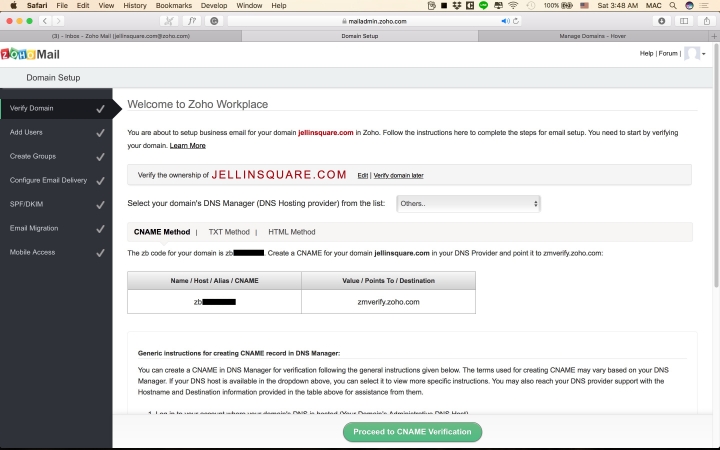This screenshot has height=450, width=720.
Task: Switch to the Zoho Mail Inbox tab
Action: tap(121, 36)
